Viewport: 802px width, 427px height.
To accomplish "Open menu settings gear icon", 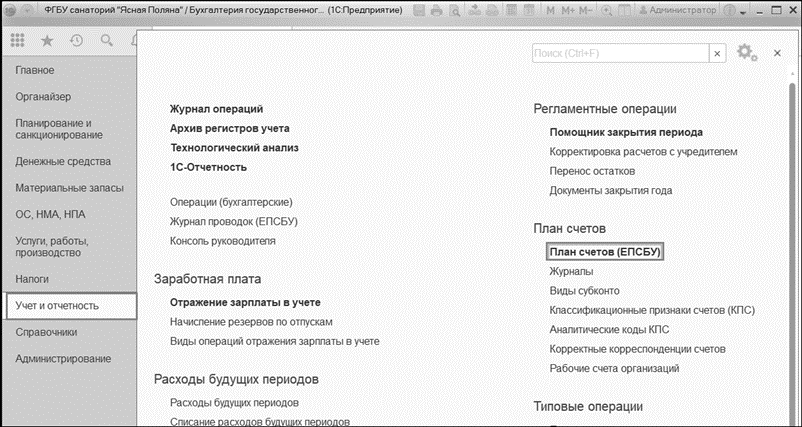I will (x=747, y=53).
